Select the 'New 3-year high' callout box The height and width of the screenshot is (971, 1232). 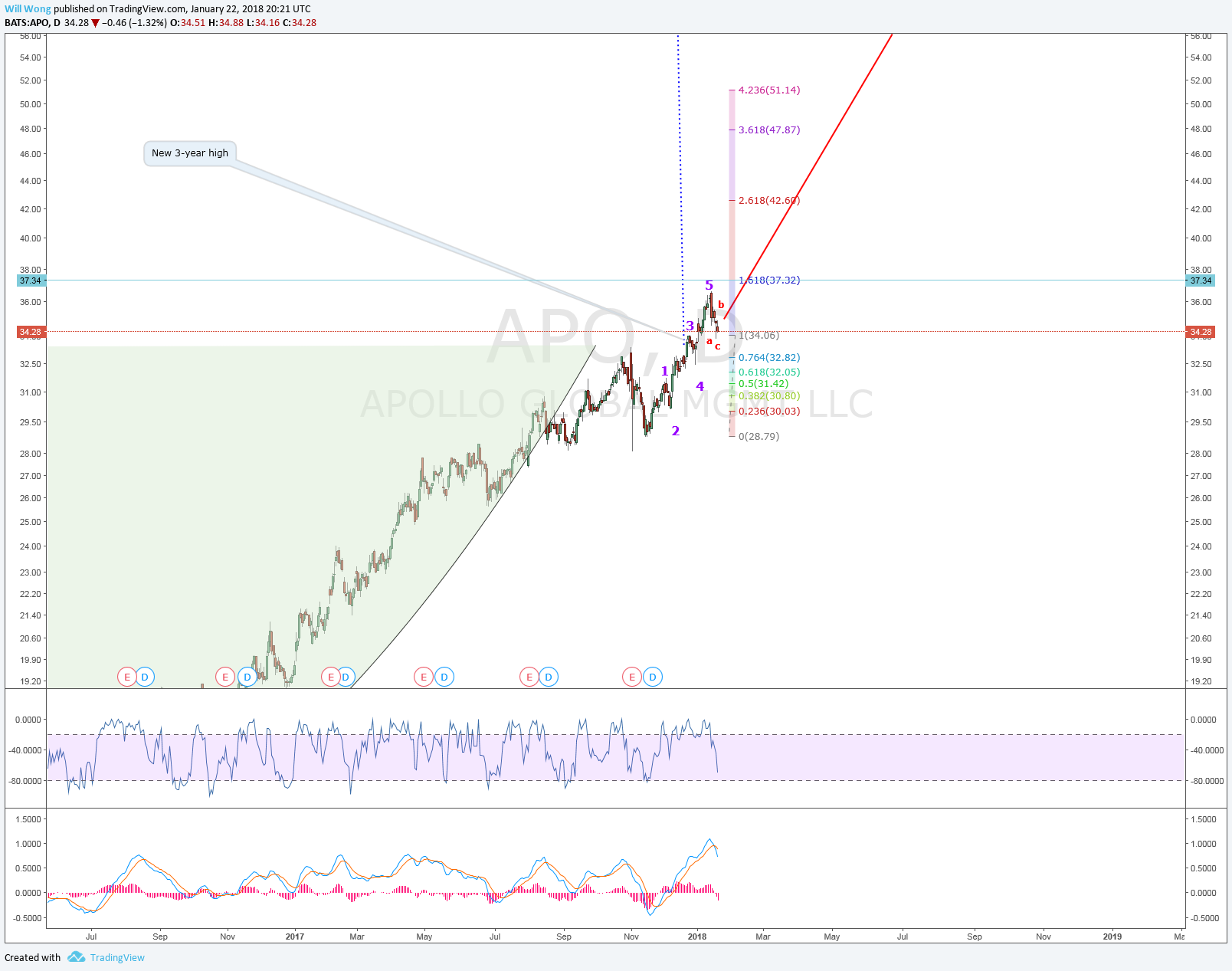pyautogui.click(x=190, y=153)
